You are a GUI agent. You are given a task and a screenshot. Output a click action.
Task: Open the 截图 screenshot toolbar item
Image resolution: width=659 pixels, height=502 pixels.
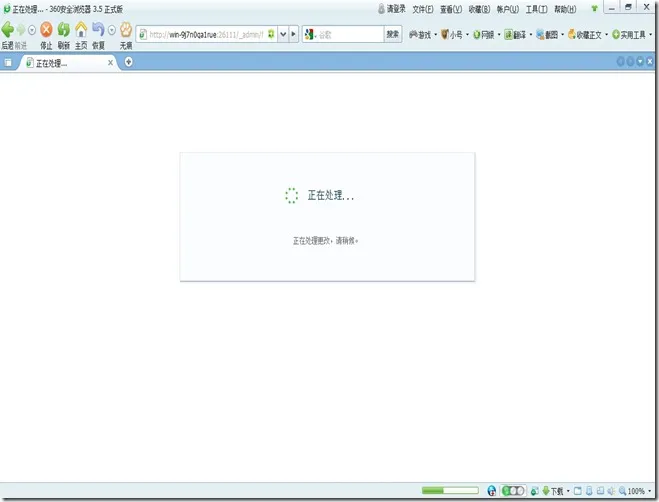tap(547, 35)
